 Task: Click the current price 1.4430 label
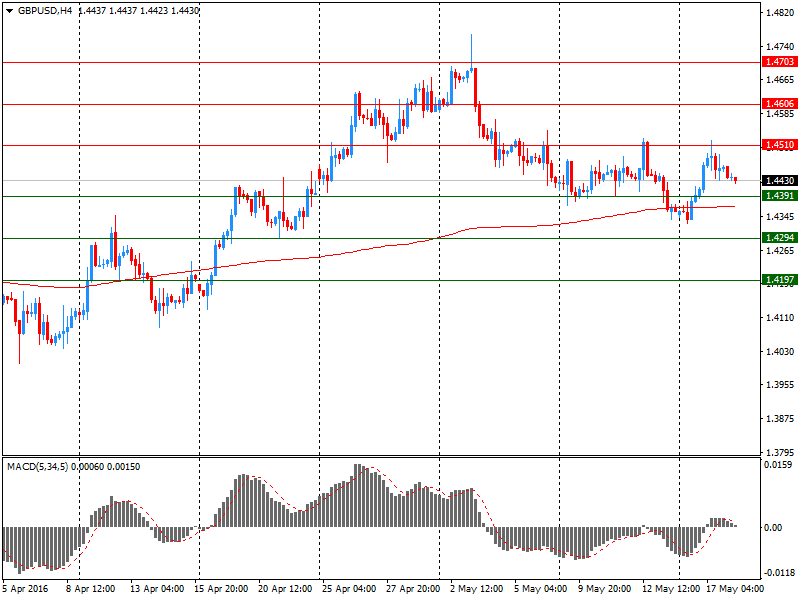(x=780, y=181)
